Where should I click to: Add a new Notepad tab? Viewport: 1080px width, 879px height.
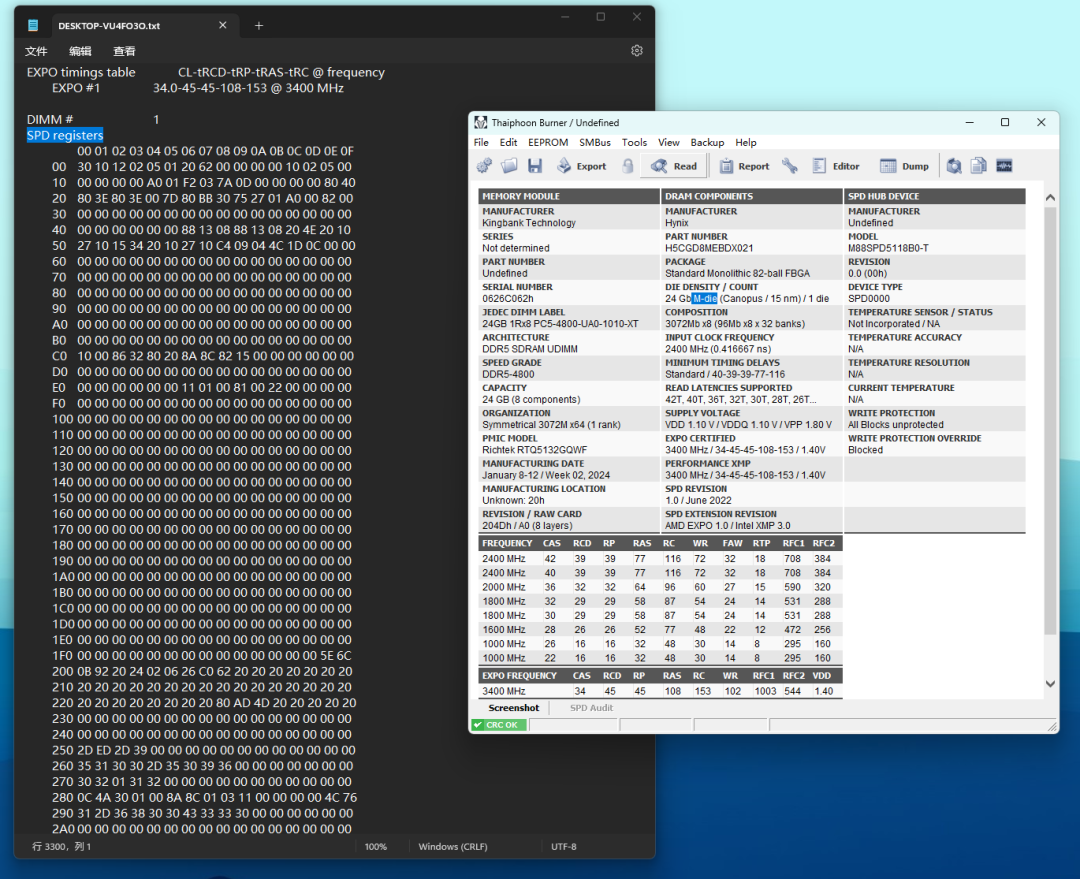[259, 25]
